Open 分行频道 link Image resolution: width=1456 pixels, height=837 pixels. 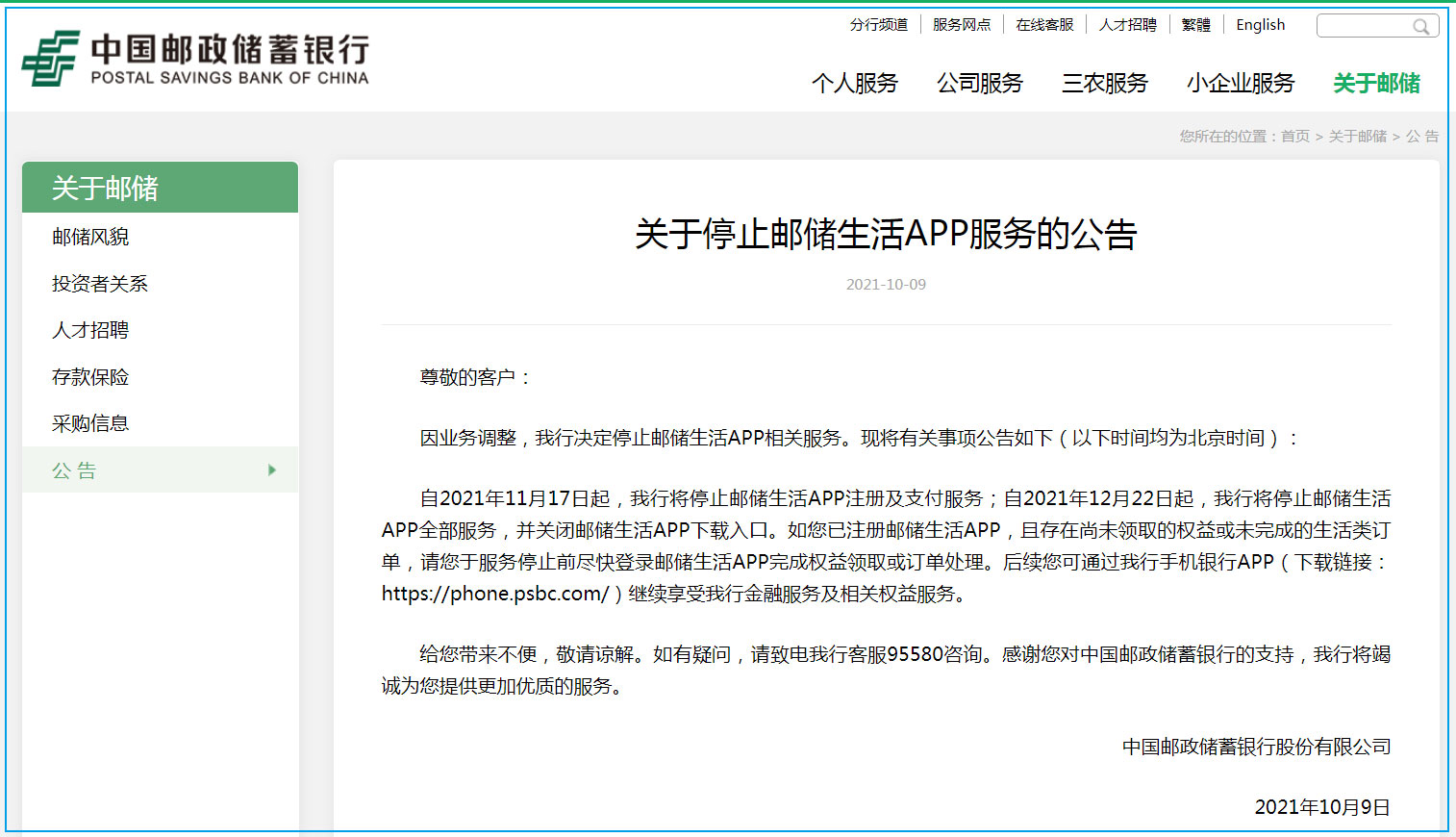click(x=879, y=25)
